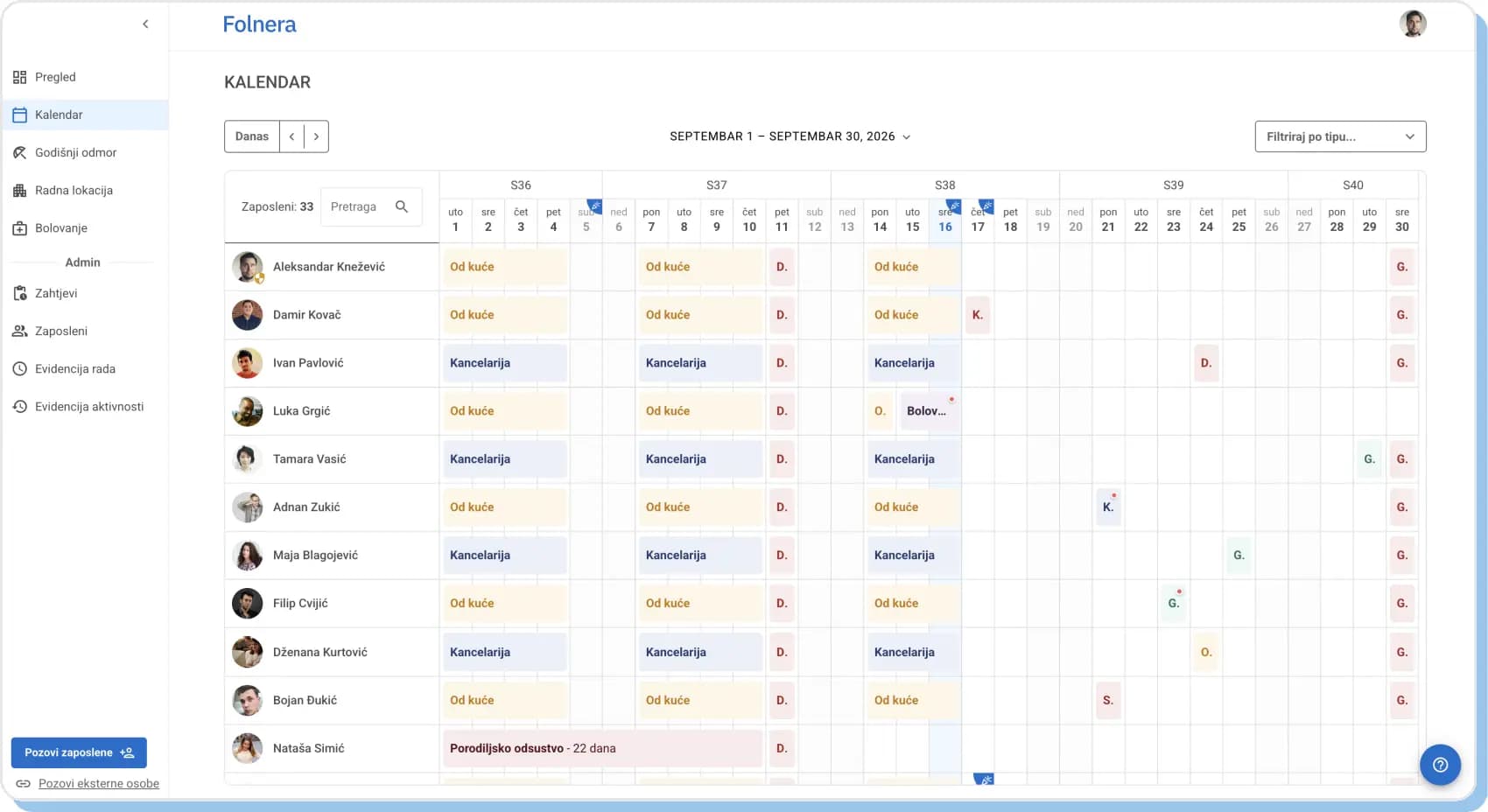This screenshot has width=1488, height=812.
Task: Click Ivan Pavlović's D. entry on 24th
Action: pos(1206,362)
